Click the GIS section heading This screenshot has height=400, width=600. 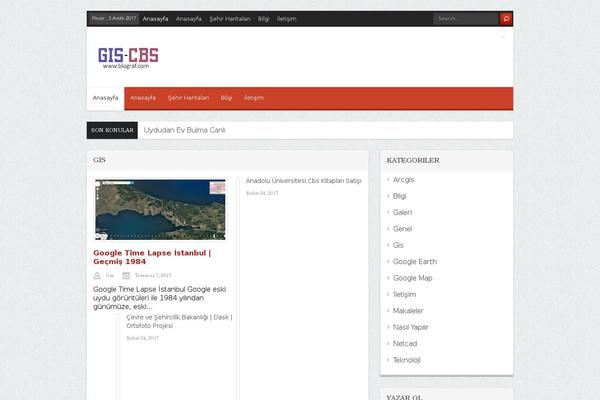(x=99, y=160)
